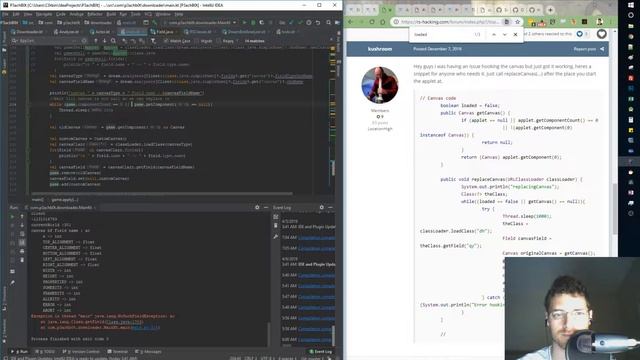Click the Windows Start button in taskbar

631,5
